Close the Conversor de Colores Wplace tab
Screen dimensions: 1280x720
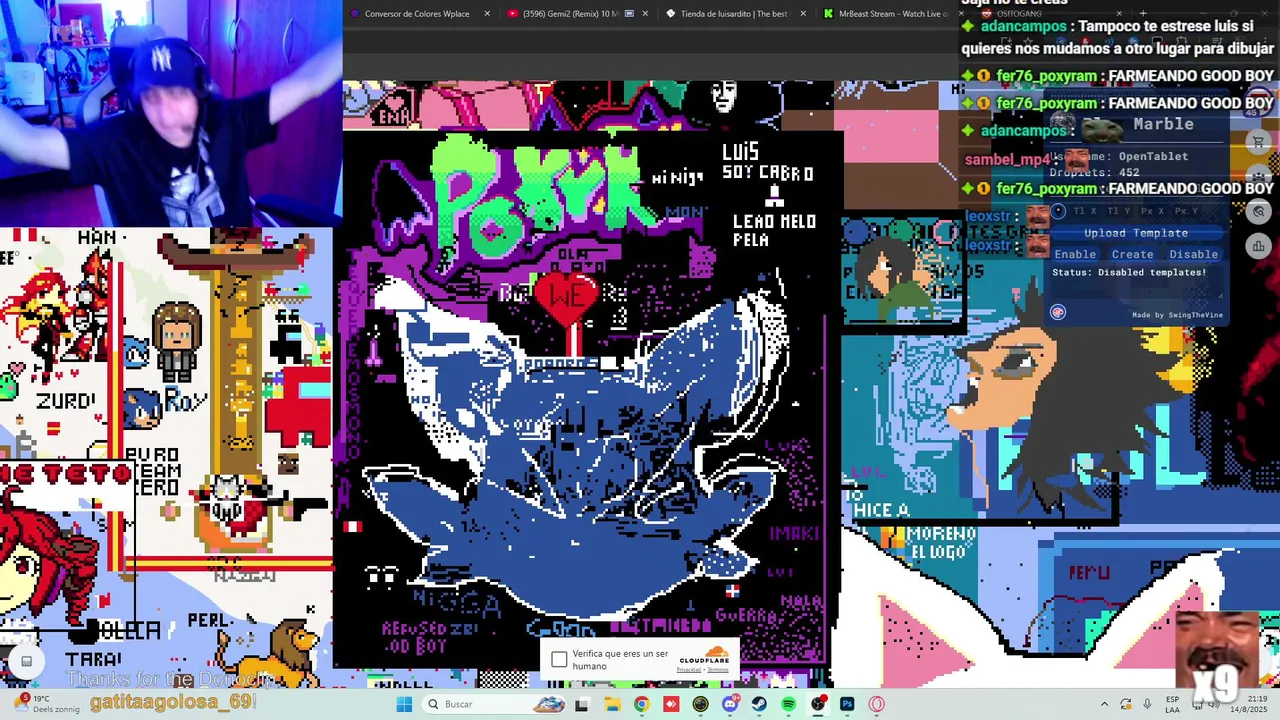point(487,14)
